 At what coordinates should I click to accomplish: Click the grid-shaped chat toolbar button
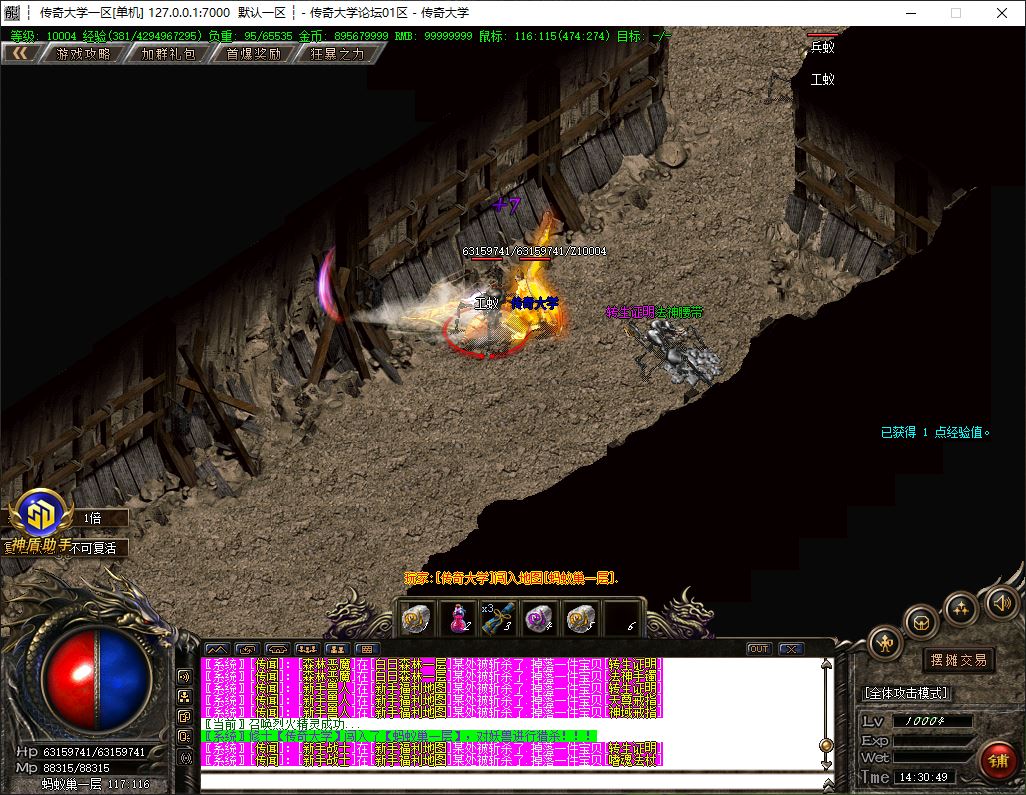tap(367, 649)
